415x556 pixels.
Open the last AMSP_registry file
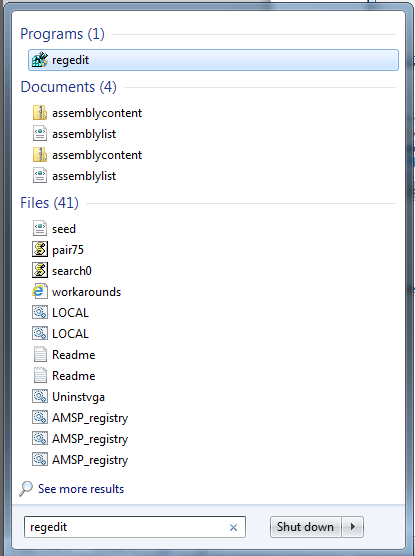coord(90,460)
